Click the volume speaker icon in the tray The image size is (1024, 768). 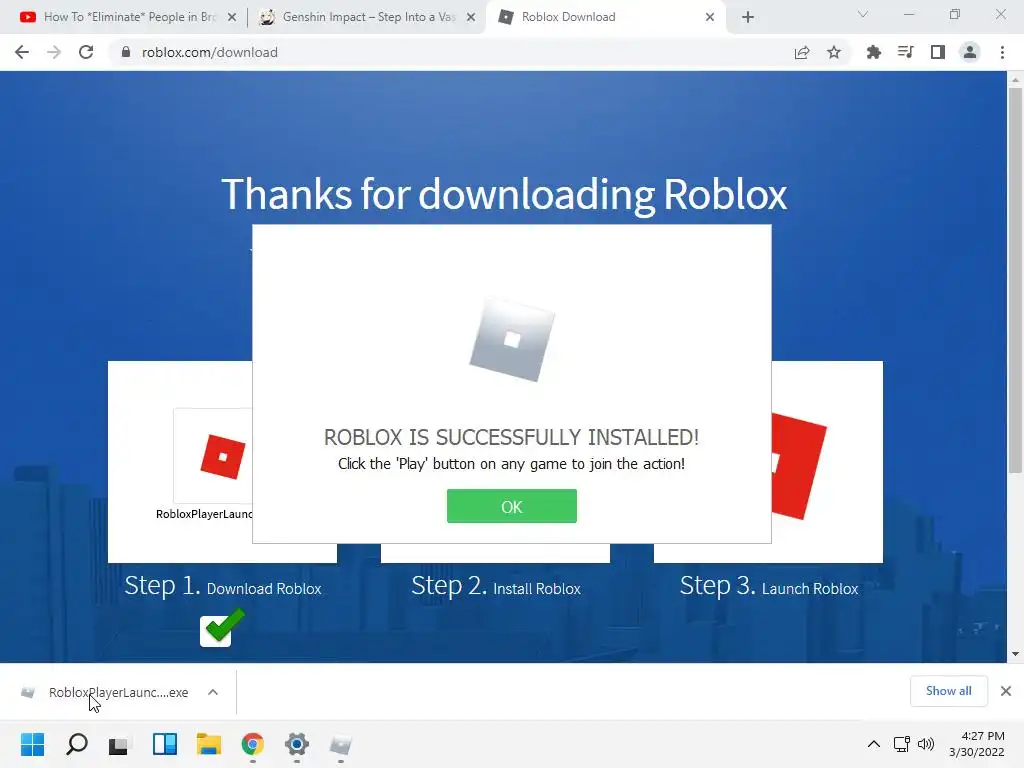coord(926,744)
